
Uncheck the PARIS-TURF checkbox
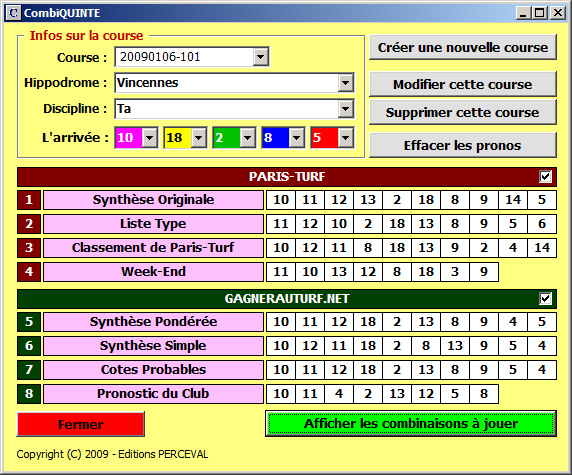[545, 177]
